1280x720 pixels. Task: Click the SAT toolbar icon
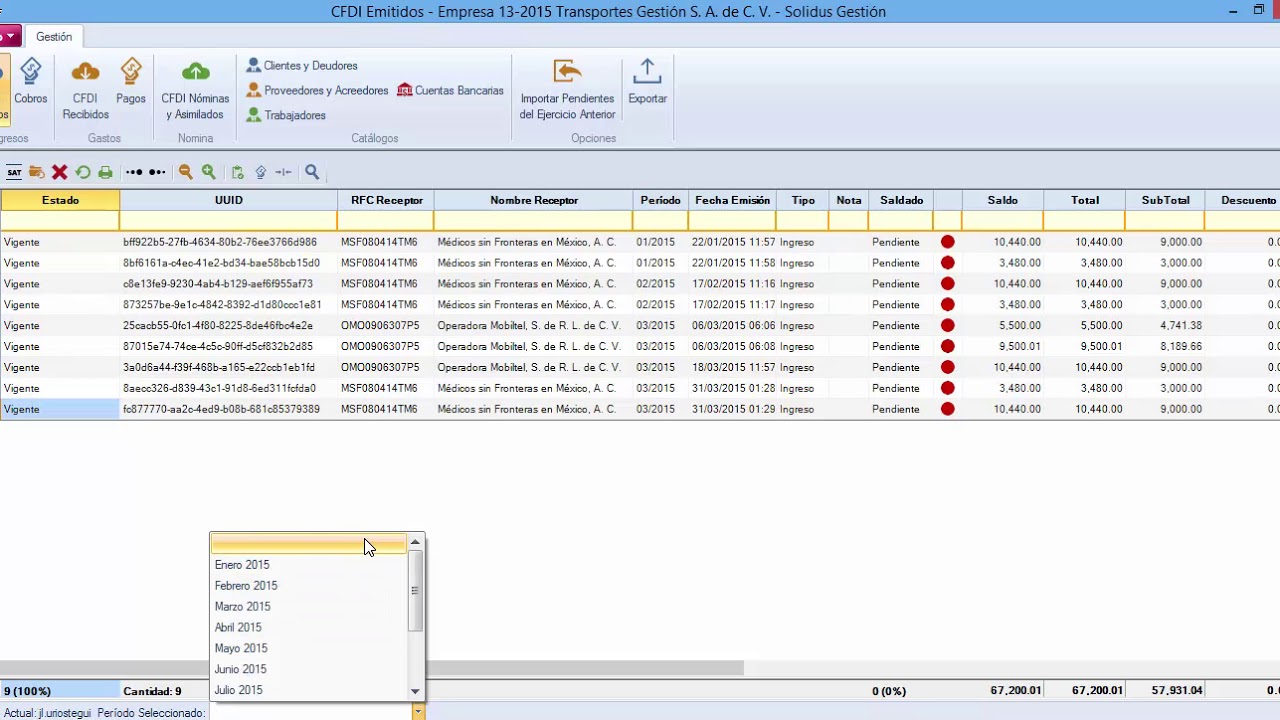pyautogui.click(x=14, y=172)
